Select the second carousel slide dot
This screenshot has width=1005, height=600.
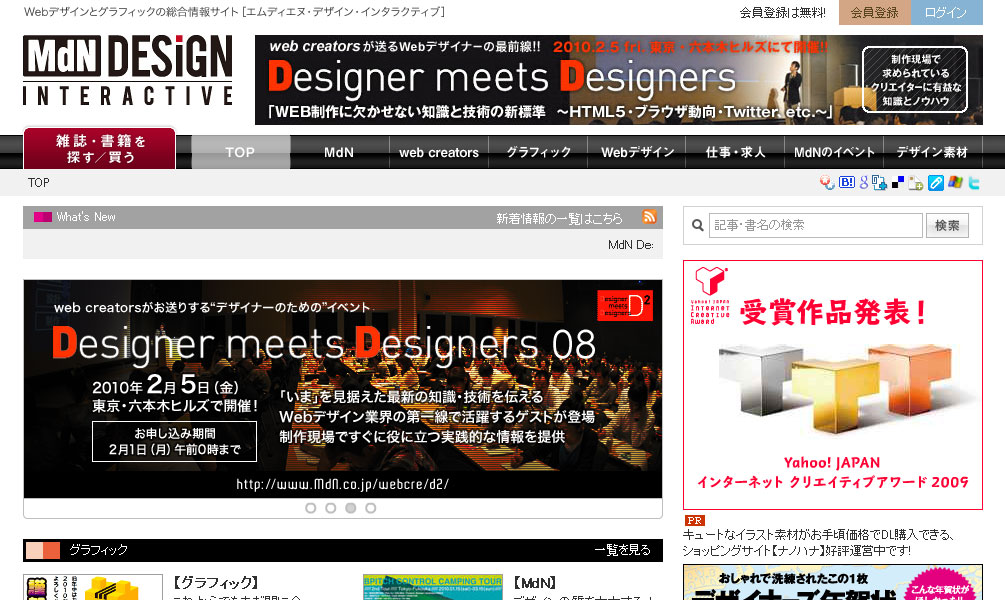point(330,508)
